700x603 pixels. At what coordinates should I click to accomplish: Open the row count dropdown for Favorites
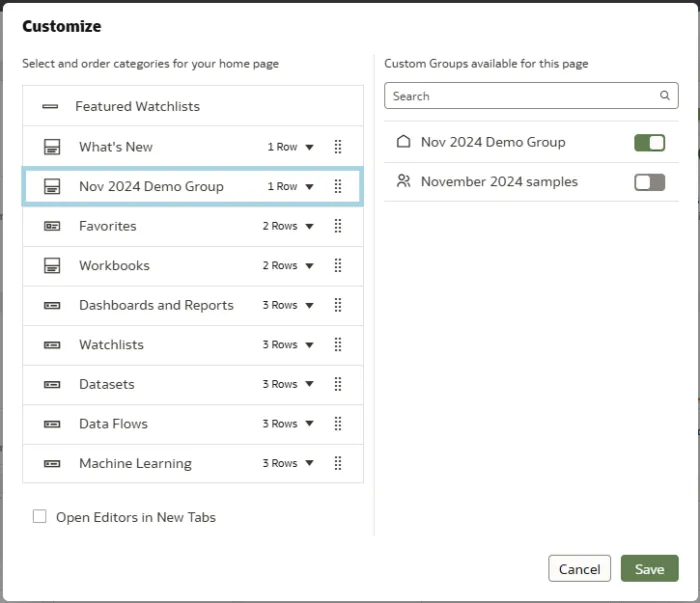tap(289, 226)
